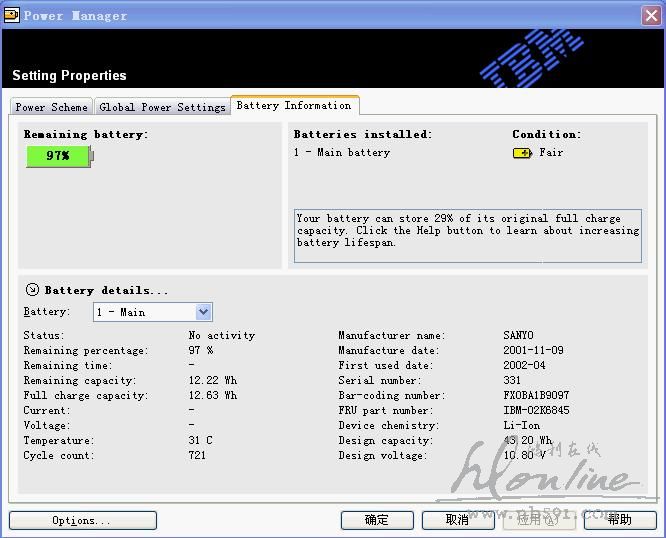Select the Battery Information tab

point(294,106)
